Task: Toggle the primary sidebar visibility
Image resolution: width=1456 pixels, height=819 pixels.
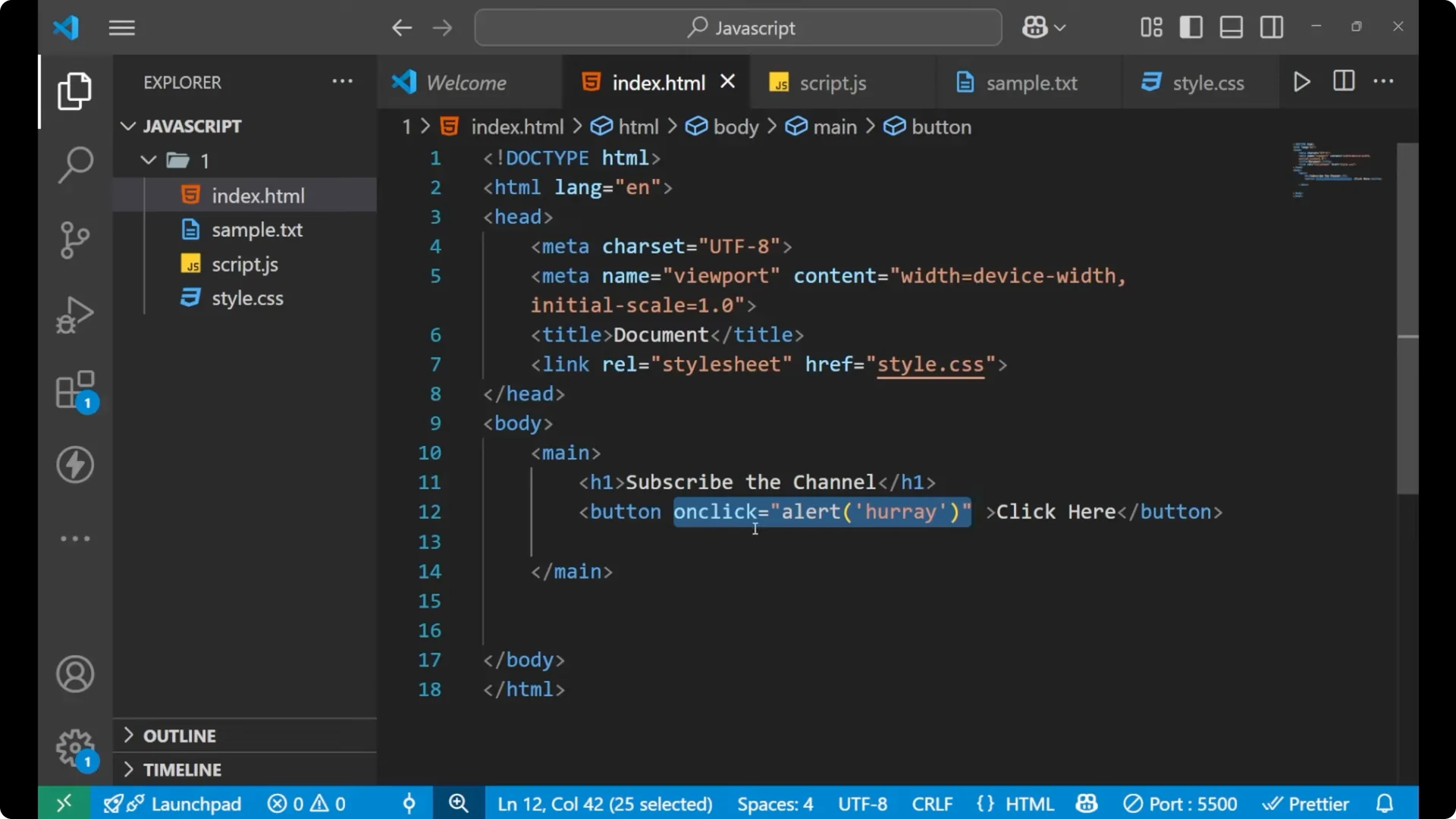Action: 1191,27
